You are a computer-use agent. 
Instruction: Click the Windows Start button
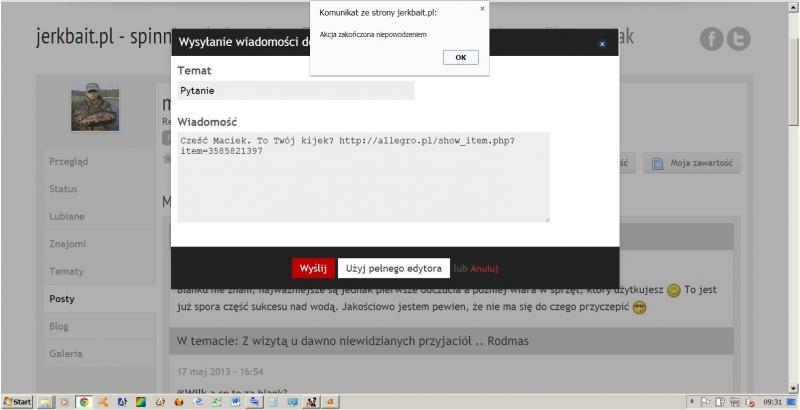point(17,402)
